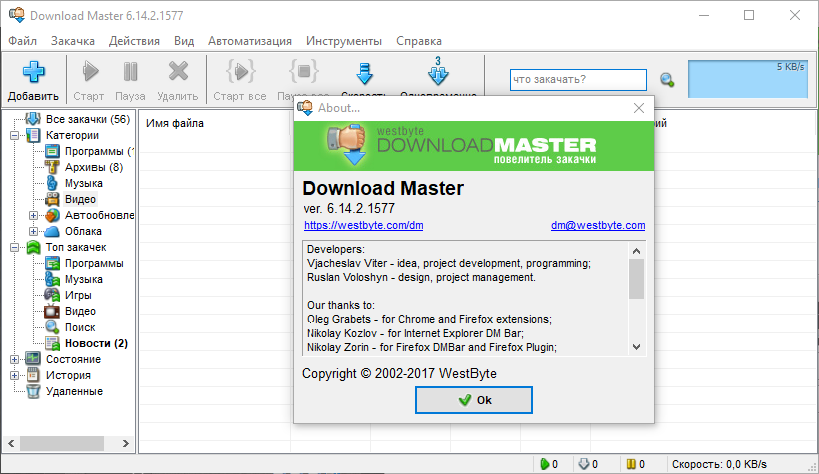Image resolution: width=819 pixels, height=474 pixels.
Task: Expand the Состояние tree node
Action: [x=15, y=359]
